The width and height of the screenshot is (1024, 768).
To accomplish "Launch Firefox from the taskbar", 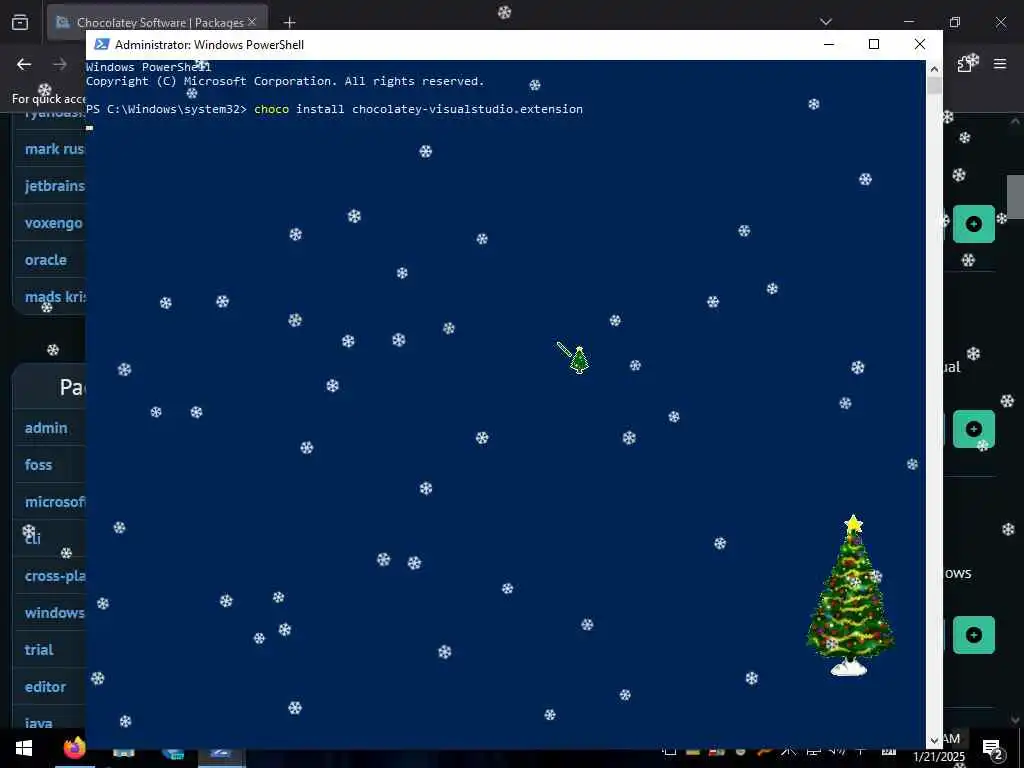I will (74, 748).
